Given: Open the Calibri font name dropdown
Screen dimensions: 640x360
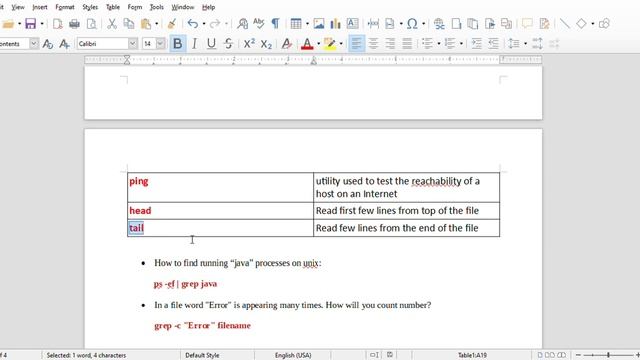Looking at the screenshot, I should pyautogui.click(x=133, y=44).
